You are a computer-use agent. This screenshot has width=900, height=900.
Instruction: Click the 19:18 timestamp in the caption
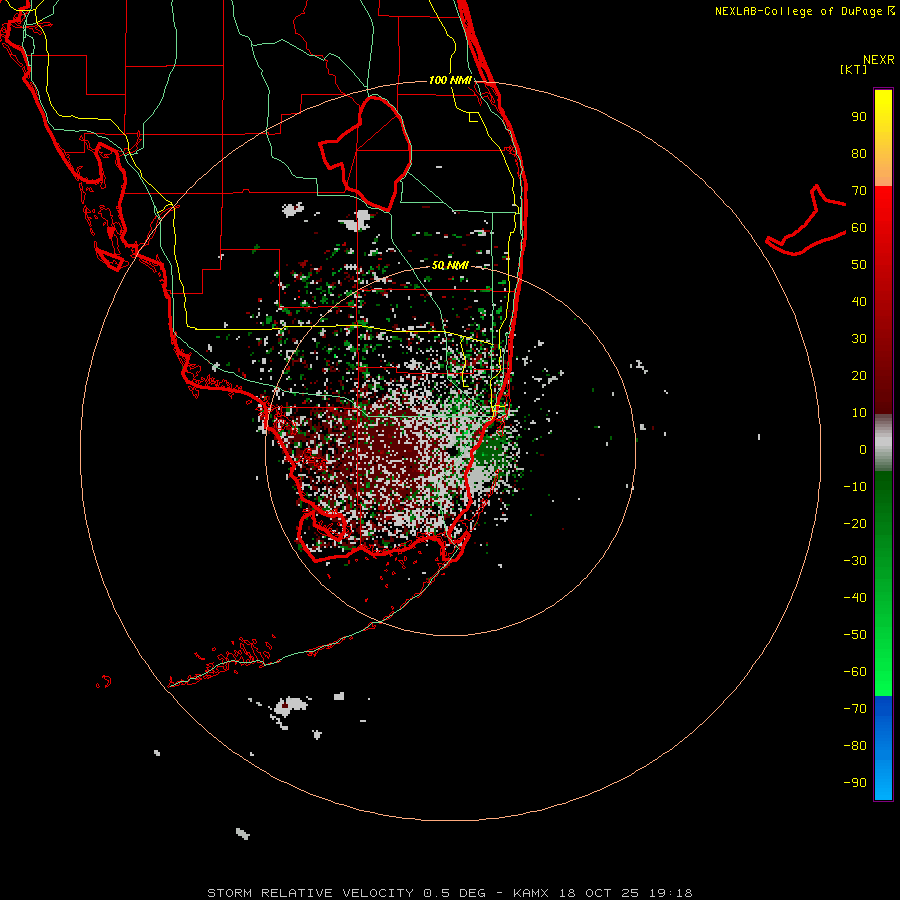670,893
